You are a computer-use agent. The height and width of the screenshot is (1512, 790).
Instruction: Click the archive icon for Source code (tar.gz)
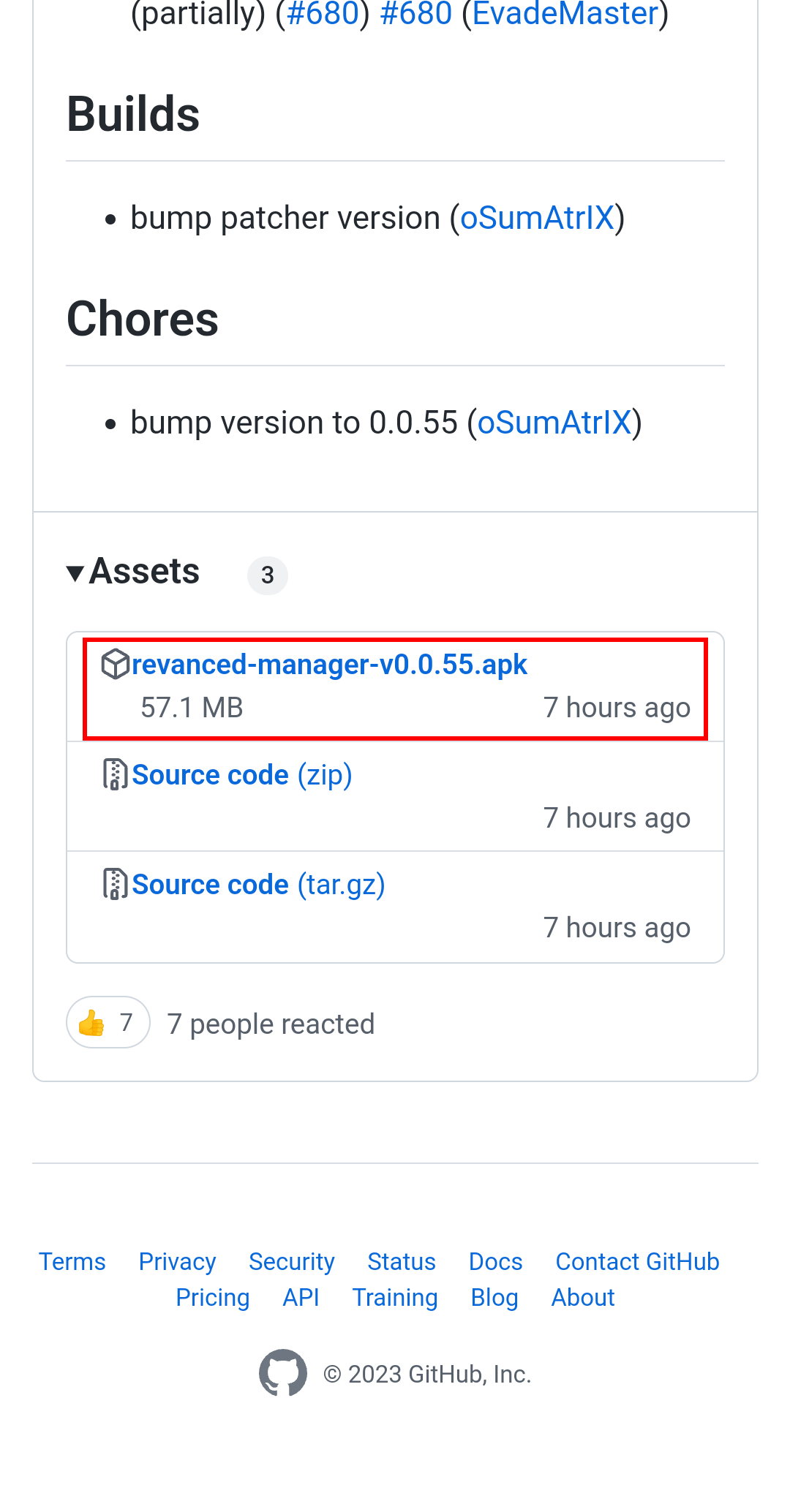coord(115,884)
